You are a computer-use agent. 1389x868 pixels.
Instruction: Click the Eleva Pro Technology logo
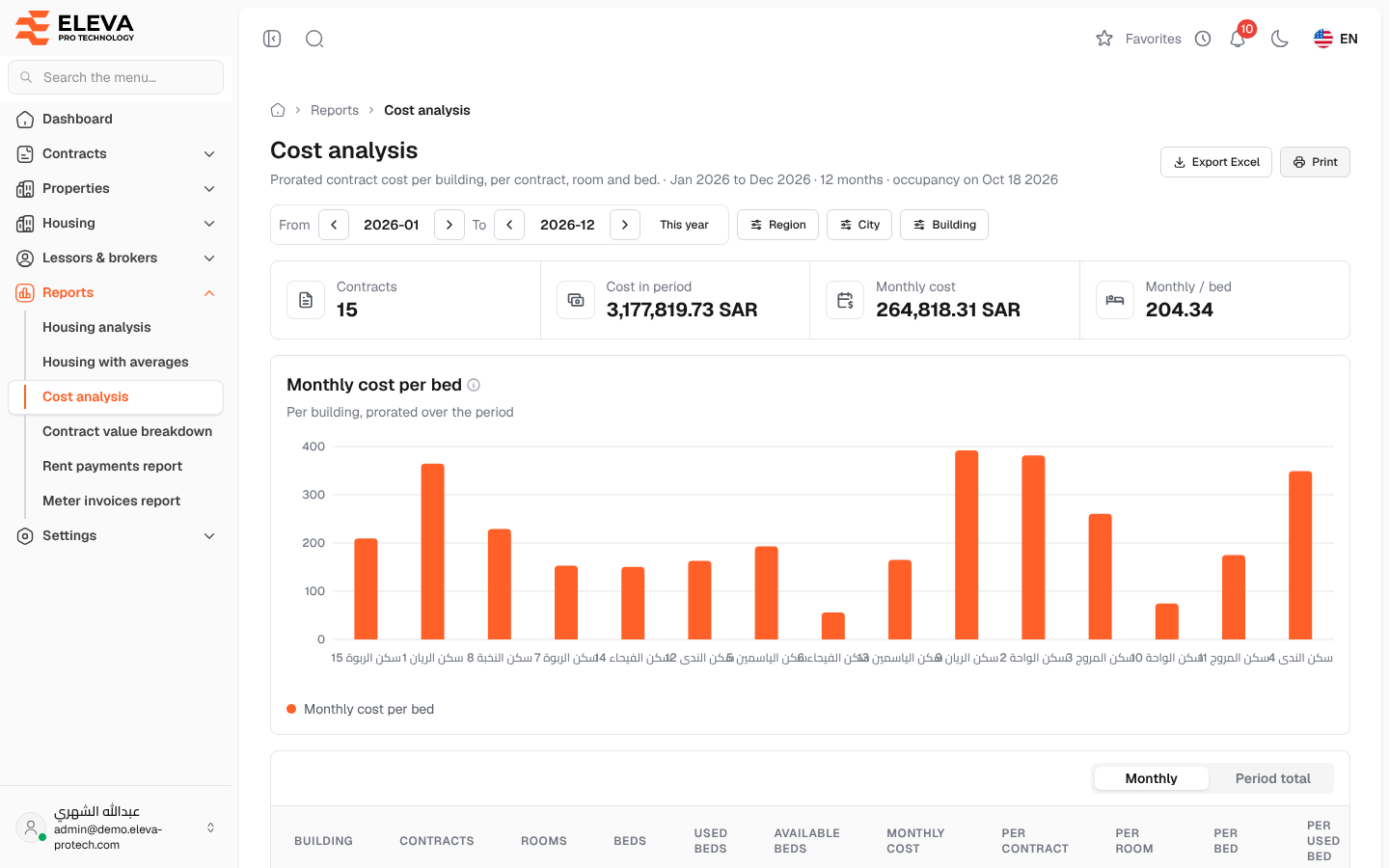pyautogui.click(x=75, y=28)
